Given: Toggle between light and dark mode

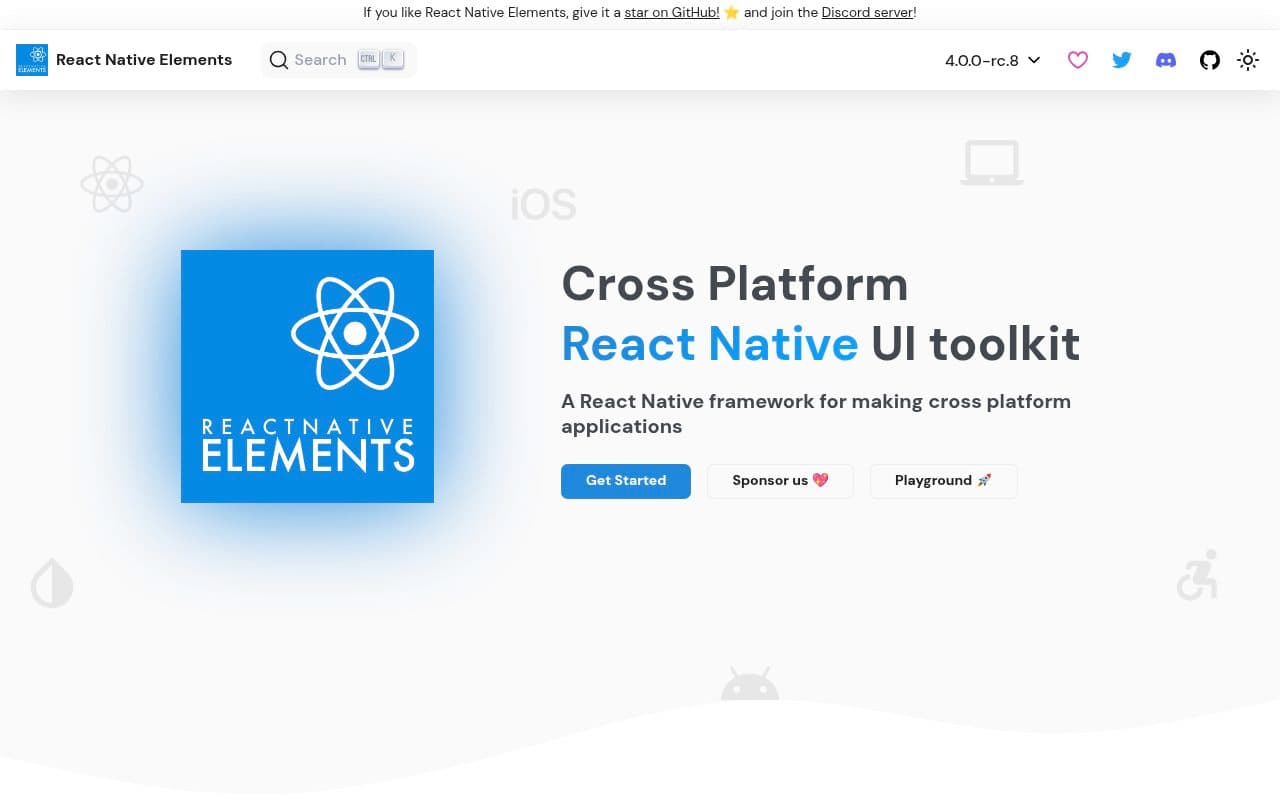Looking at the screenshot, I should pyautogui.click(x=1248, y=60).
